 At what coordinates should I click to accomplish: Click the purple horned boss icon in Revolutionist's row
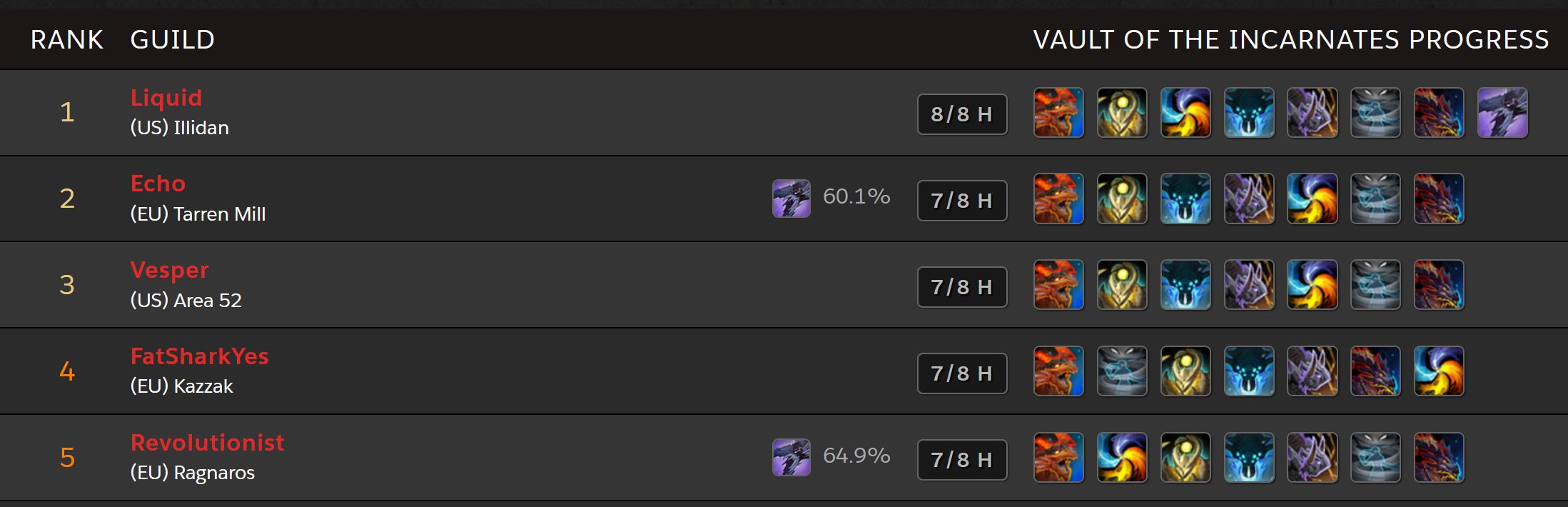[1312, 458]
